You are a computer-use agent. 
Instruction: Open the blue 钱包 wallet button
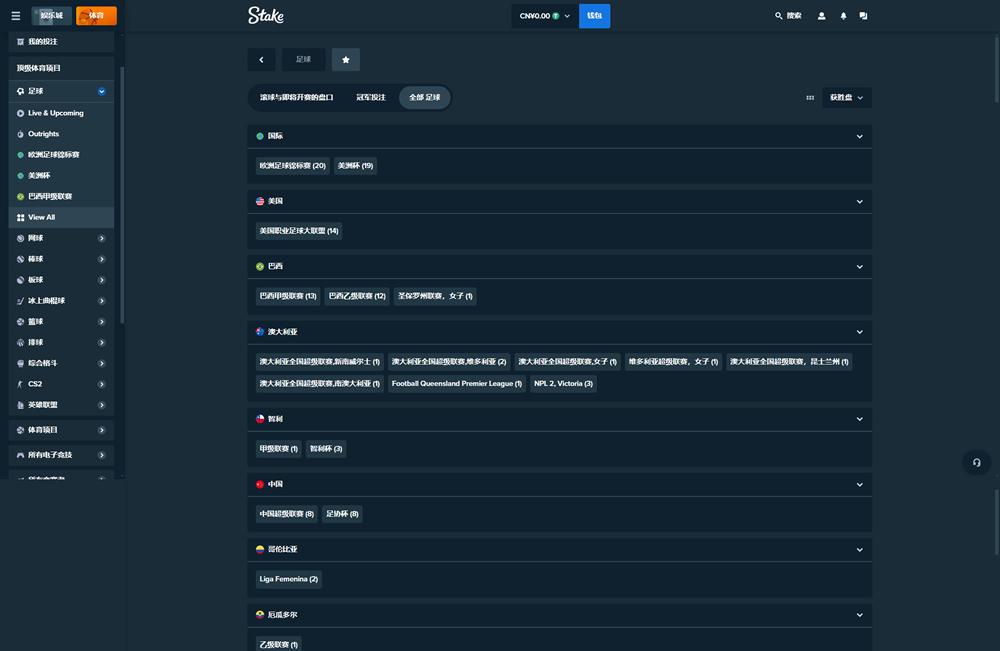(594, 16)
